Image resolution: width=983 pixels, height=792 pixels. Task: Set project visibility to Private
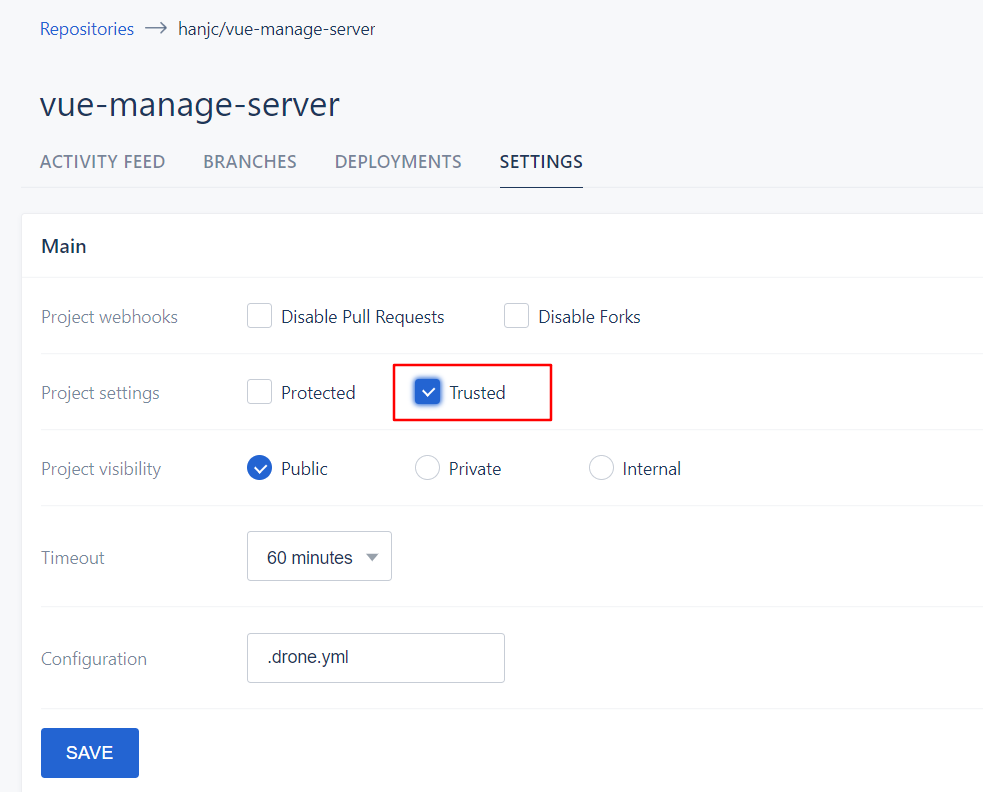pos(428,469)
